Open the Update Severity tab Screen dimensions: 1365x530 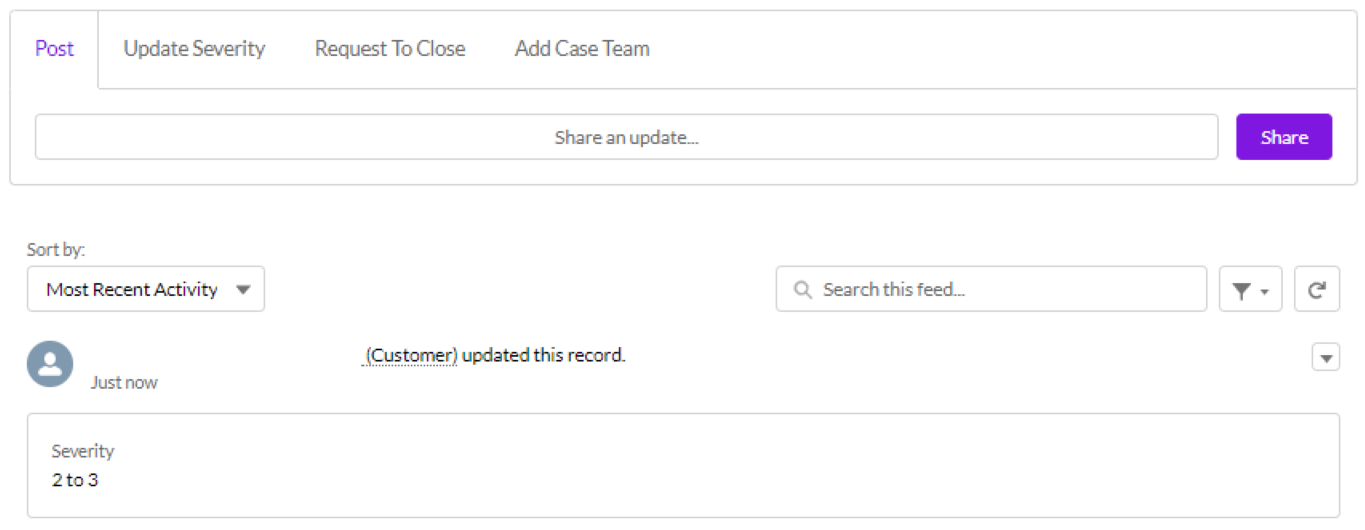pos(194,49)
